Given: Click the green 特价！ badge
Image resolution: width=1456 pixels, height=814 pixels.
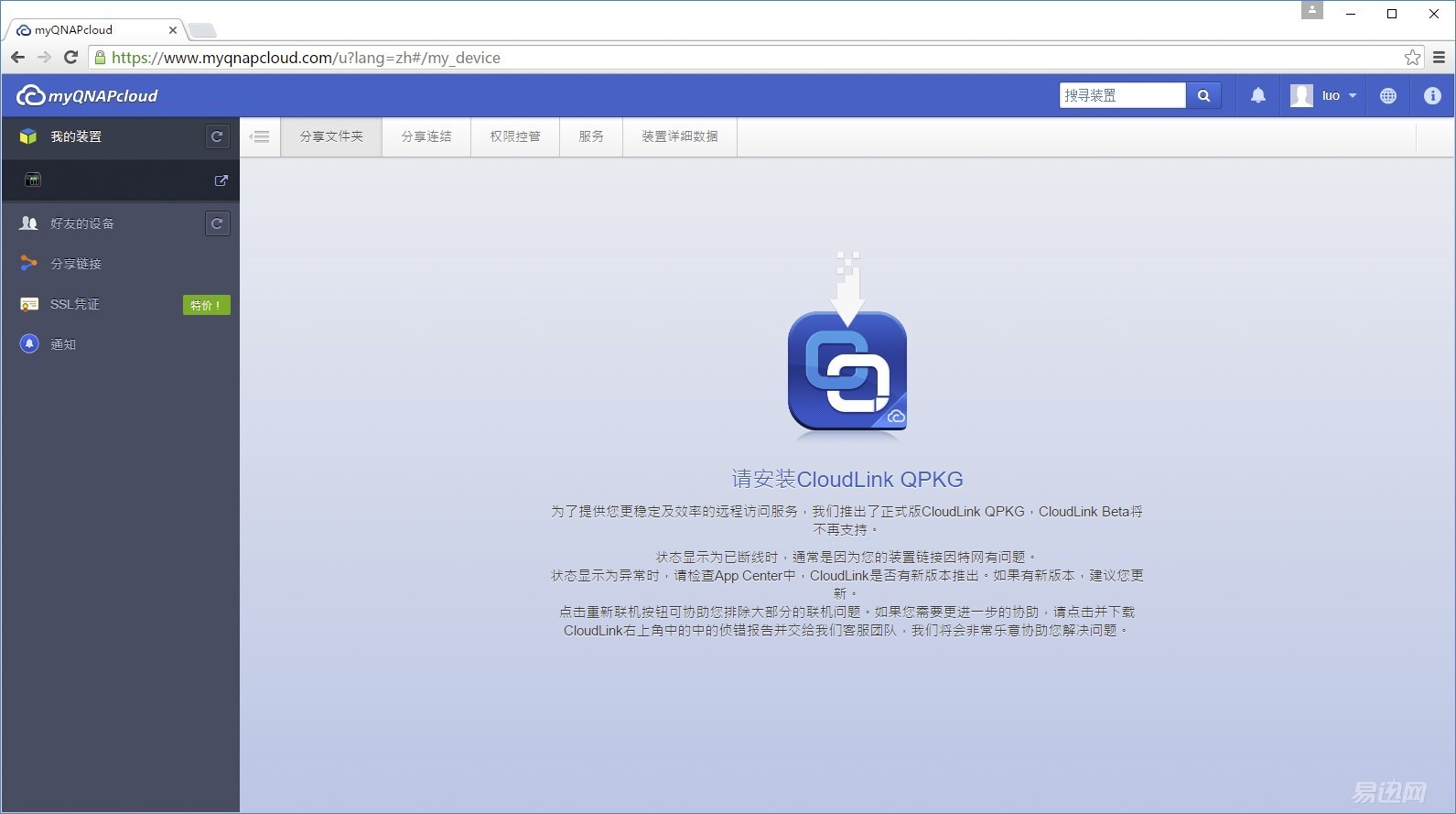Looking at the screenshot, I should tap(206, 305).
